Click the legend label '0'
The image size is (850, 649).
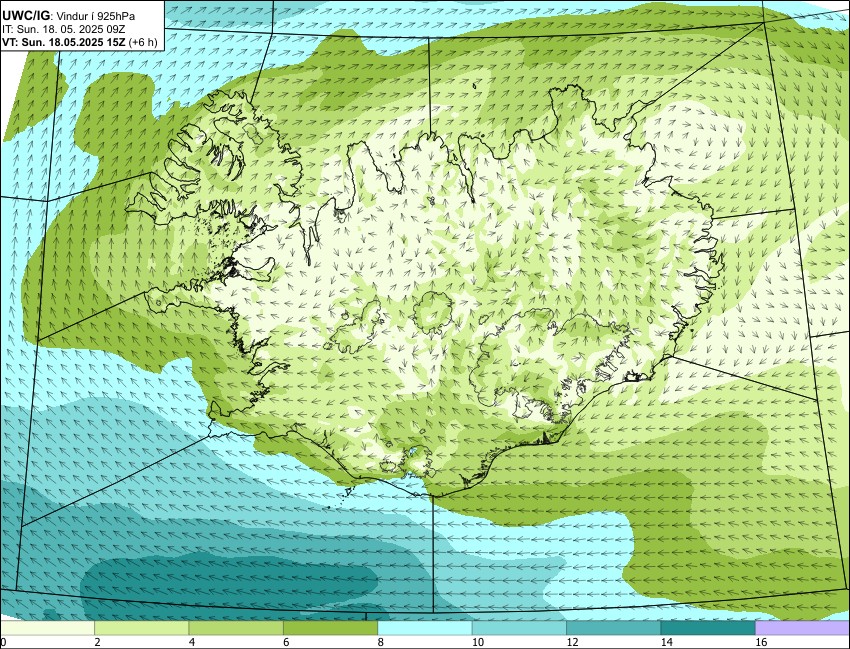pyautogui.click(x=3, y=642)
